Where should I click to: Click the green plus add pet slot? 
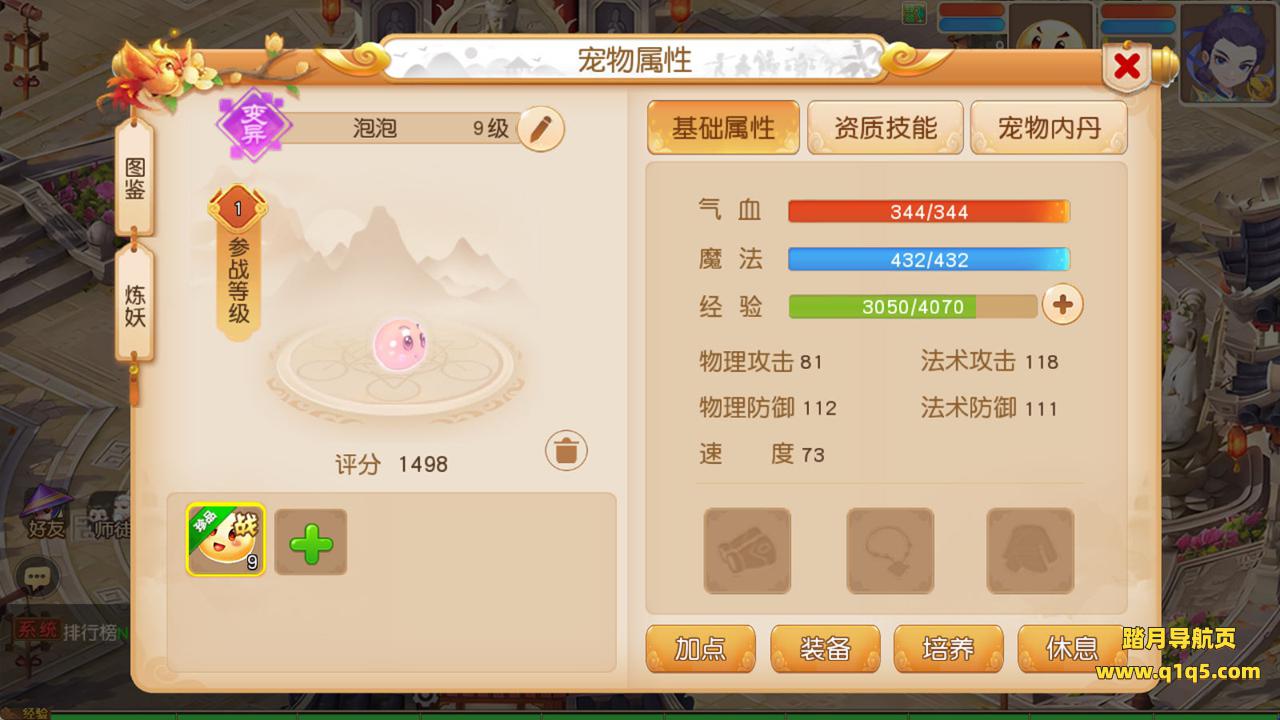pos(311,542)
